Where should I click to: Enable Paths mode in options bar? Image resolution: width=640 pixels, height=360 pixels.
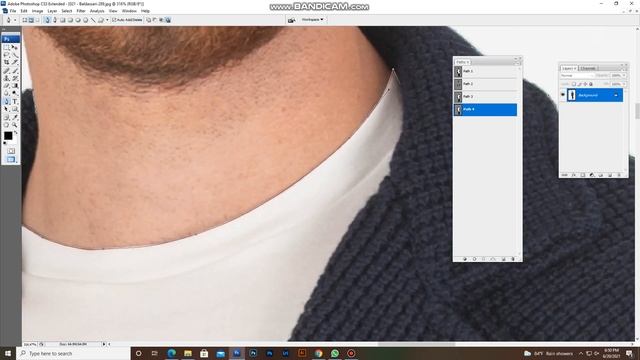[x=31, y=20]
